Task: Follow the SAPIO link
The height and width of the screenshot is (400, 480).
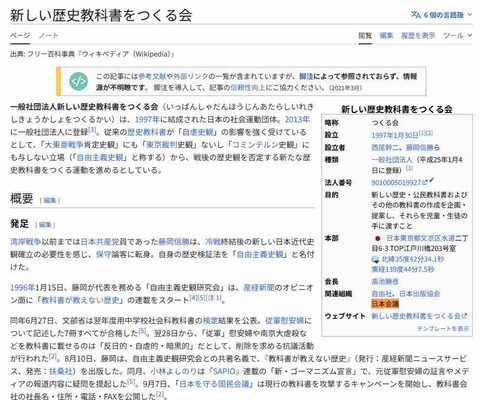Action: [x=224, y=371]
